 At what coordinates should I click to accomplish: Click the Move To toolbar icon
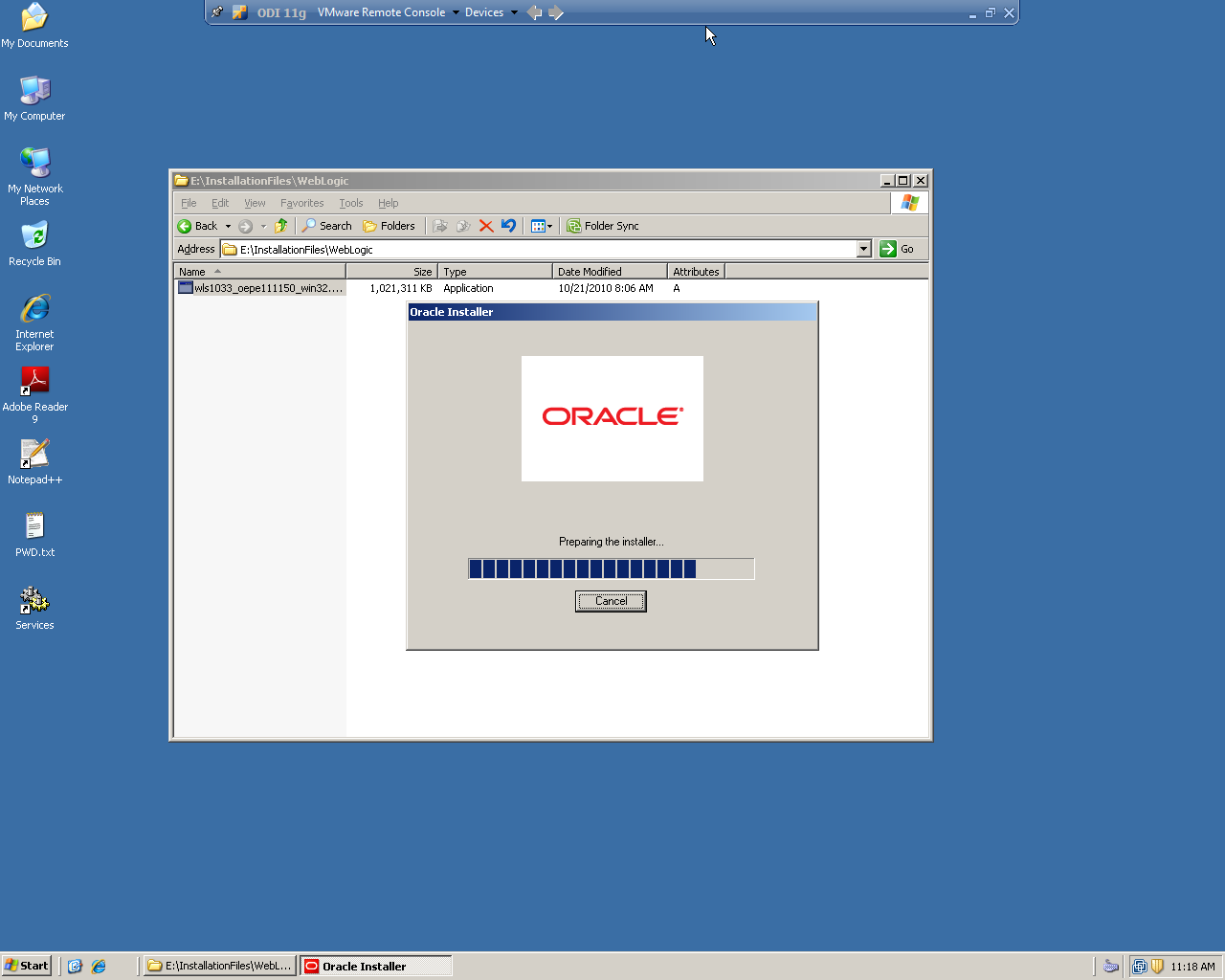click(440, 226)
